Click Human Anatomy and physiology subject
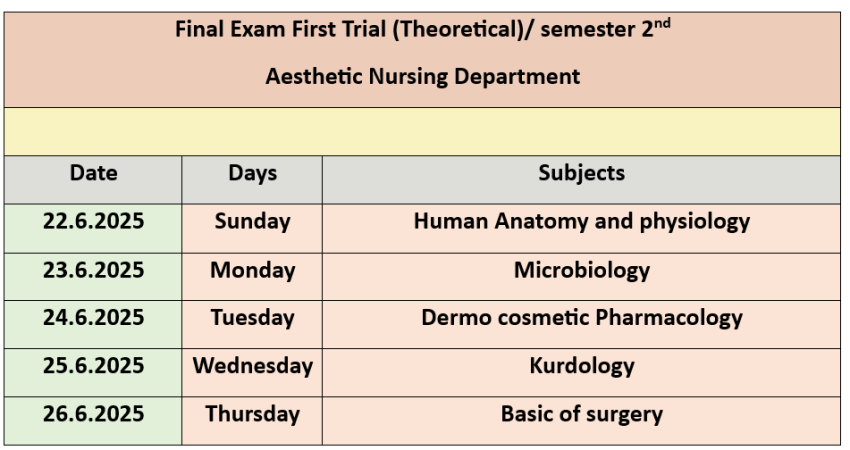The width and height of the screenshot is (850, 450). pos(581,222)
